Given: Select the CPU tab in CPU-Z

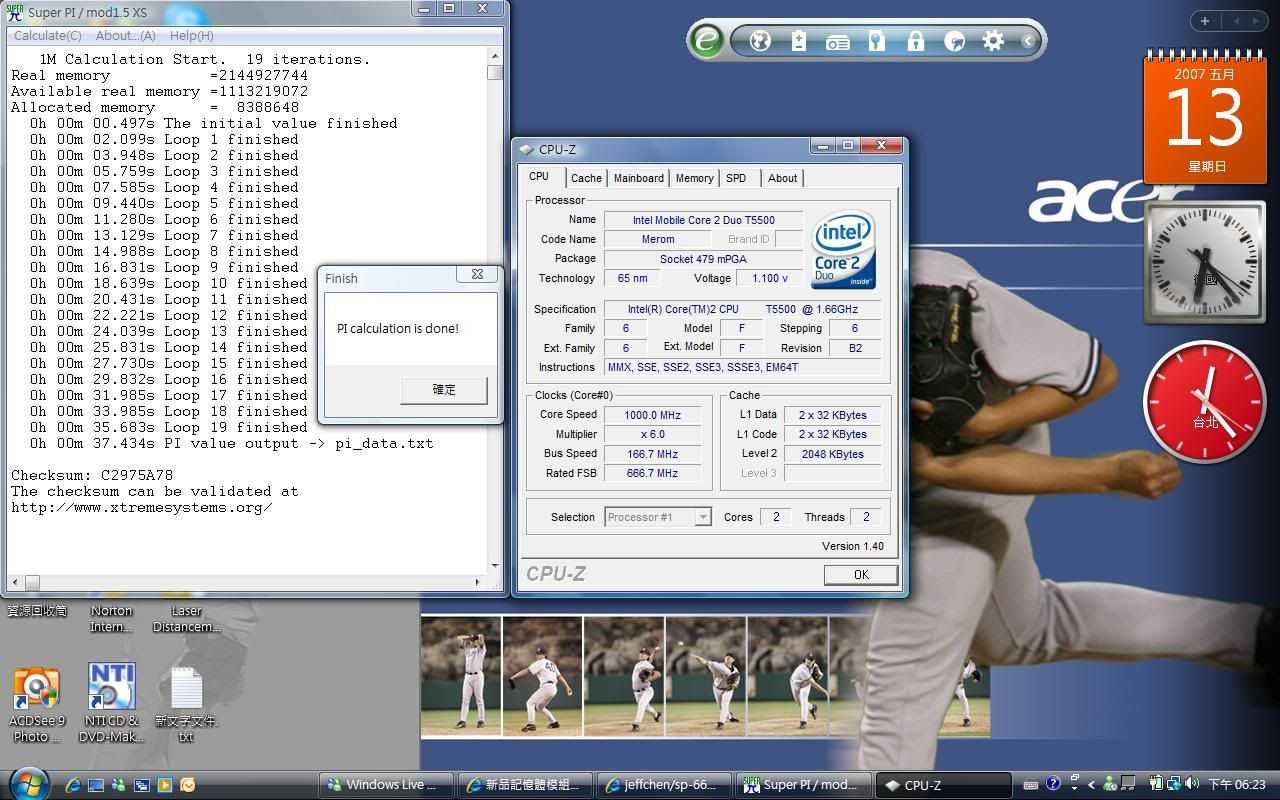Looking at the screenshot, I should point(539,176).
